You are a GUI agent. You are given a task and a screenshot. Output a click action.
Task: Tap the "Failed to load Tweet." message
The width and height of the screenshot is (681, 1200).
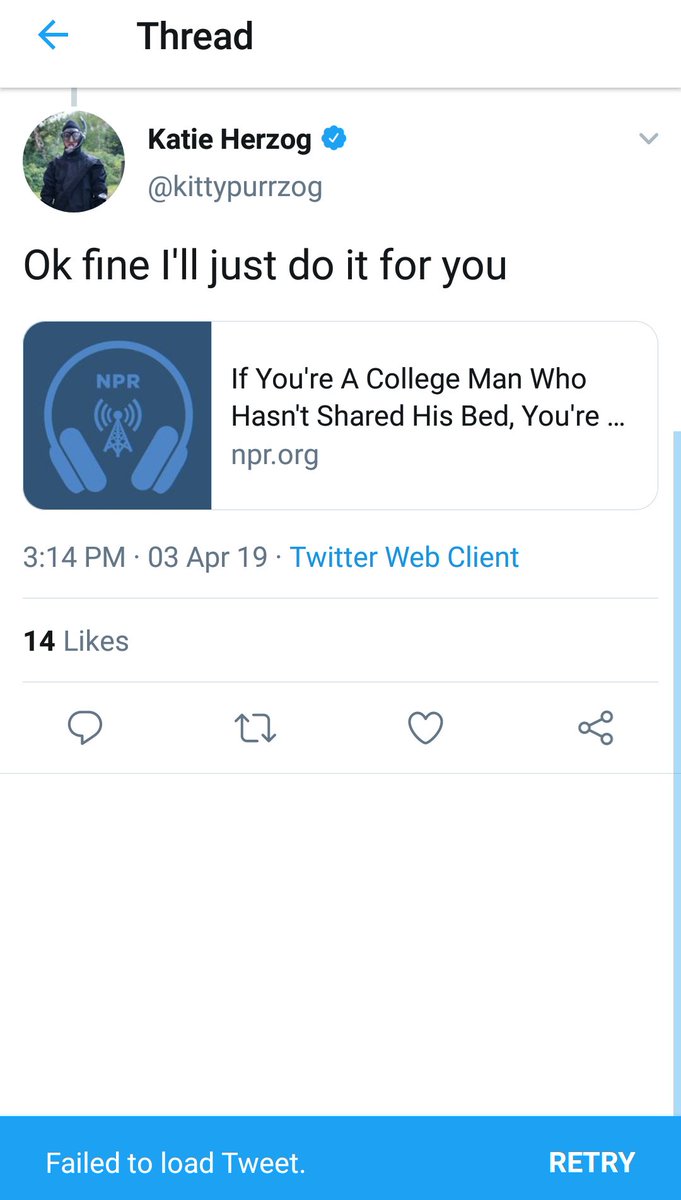click(176, 1162)
